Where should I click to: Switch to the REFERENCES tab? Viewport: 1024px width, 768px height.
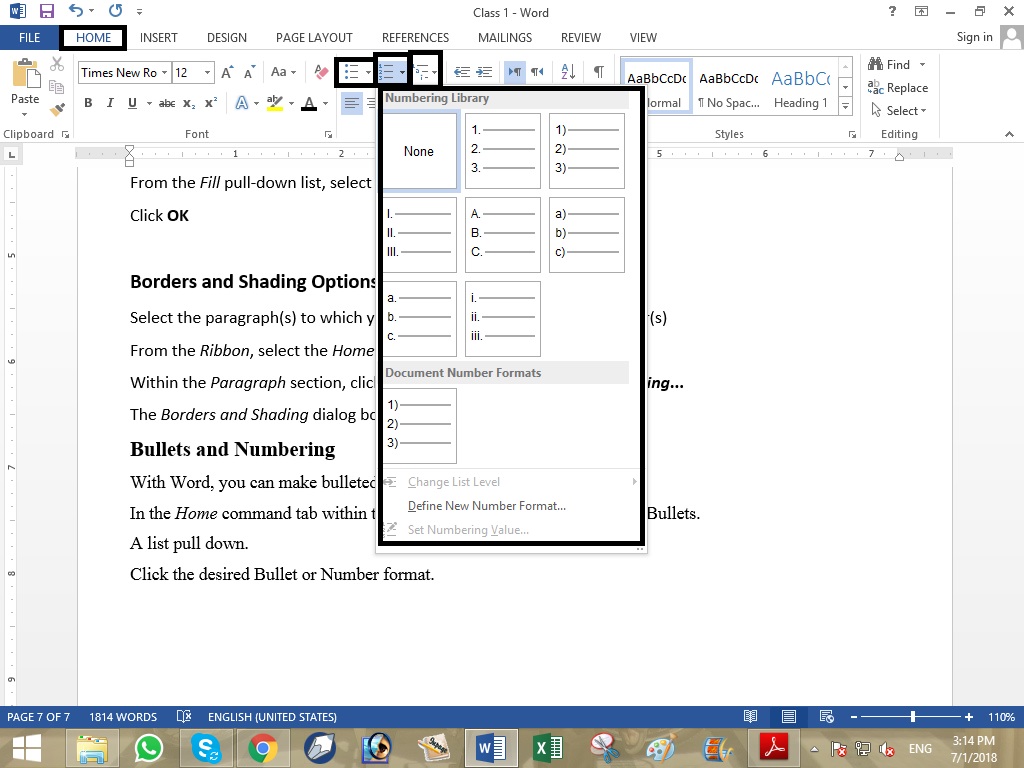[415, 38]
